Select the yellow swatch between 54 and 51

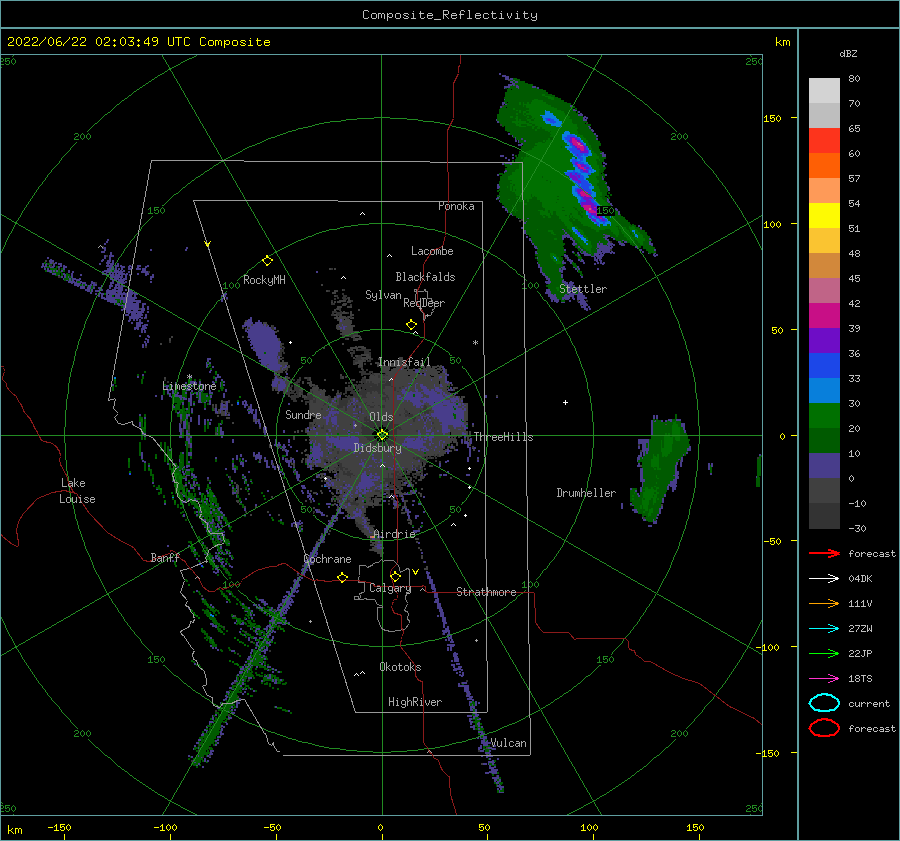[x=824, y=216]
